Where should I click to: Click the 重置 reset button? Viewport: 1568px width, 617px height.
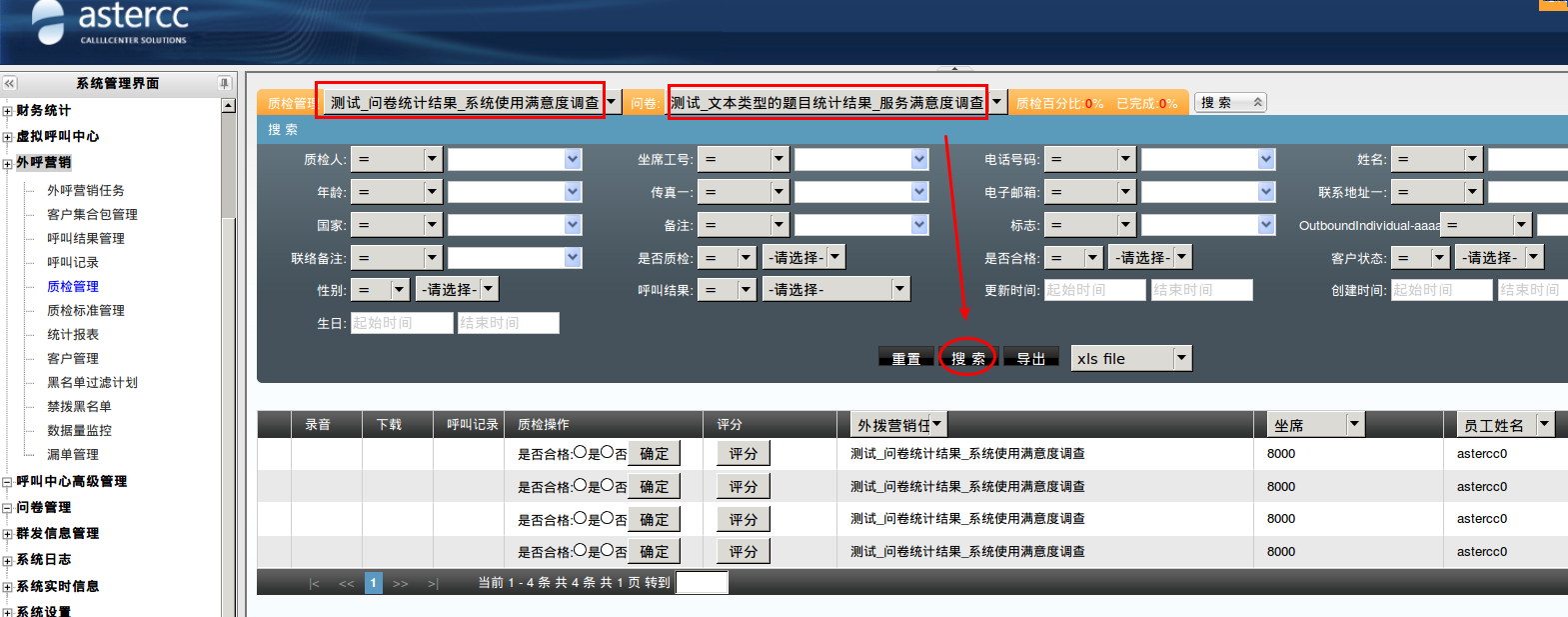click(x=905, y=358)
